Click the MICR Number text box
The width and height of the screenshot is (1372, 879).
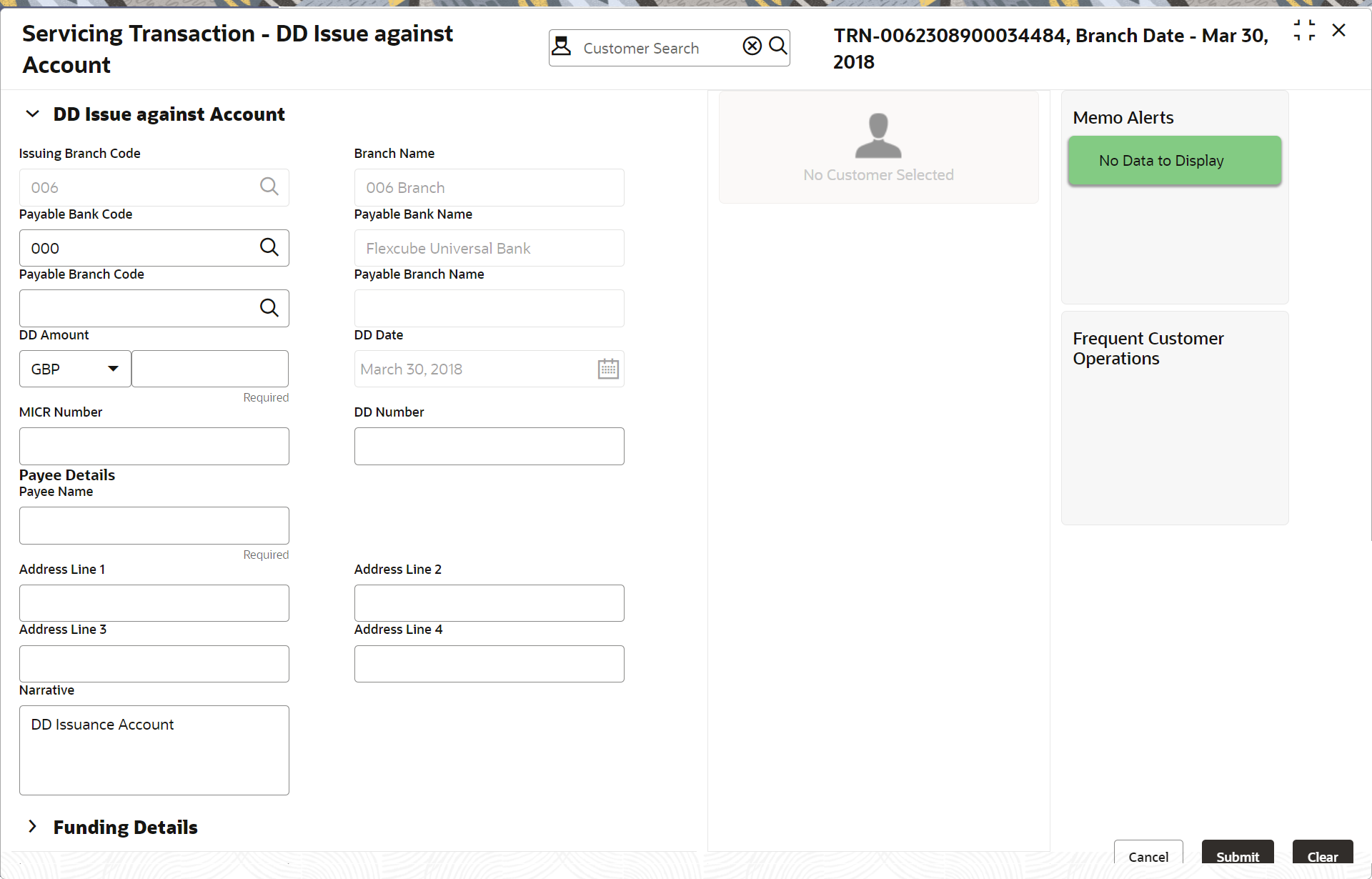[154, 446]
